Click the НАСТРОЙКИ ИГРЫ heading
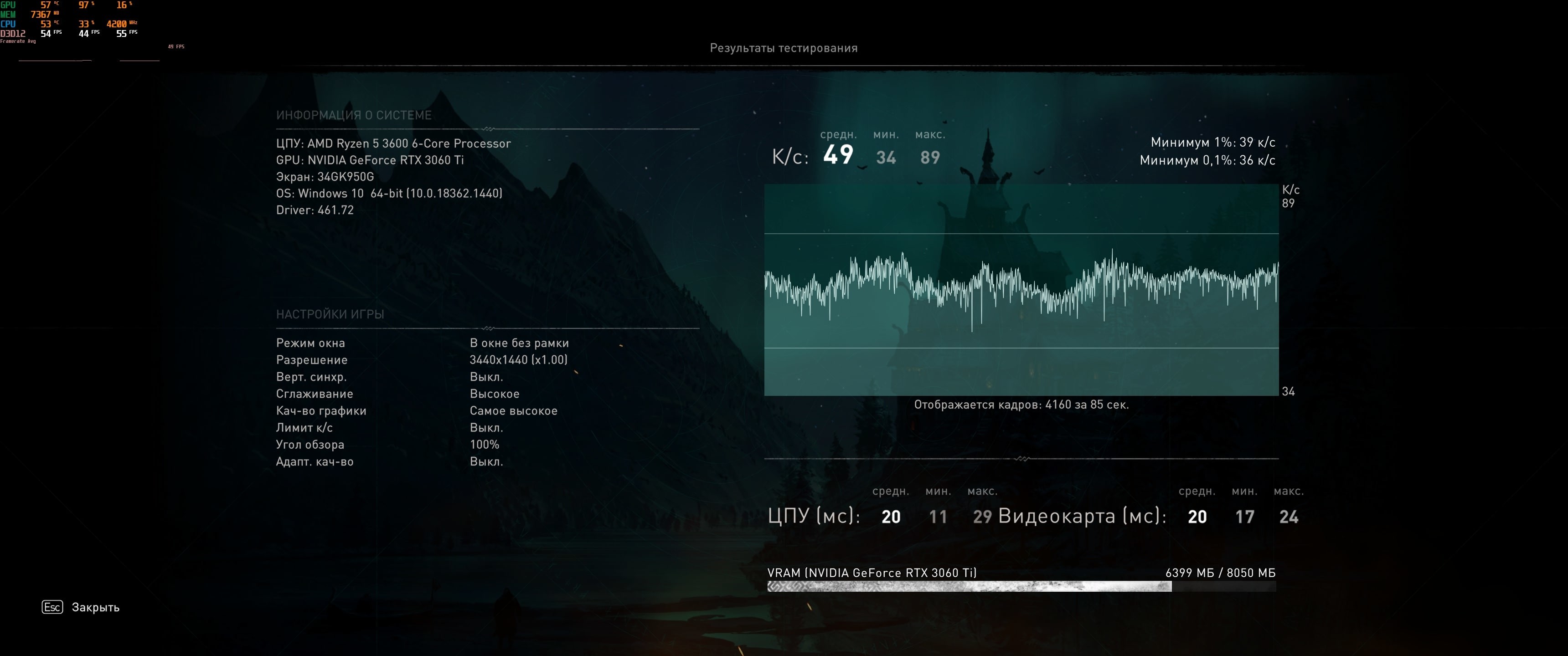1568x656 pixels. (x=330, y=314)
